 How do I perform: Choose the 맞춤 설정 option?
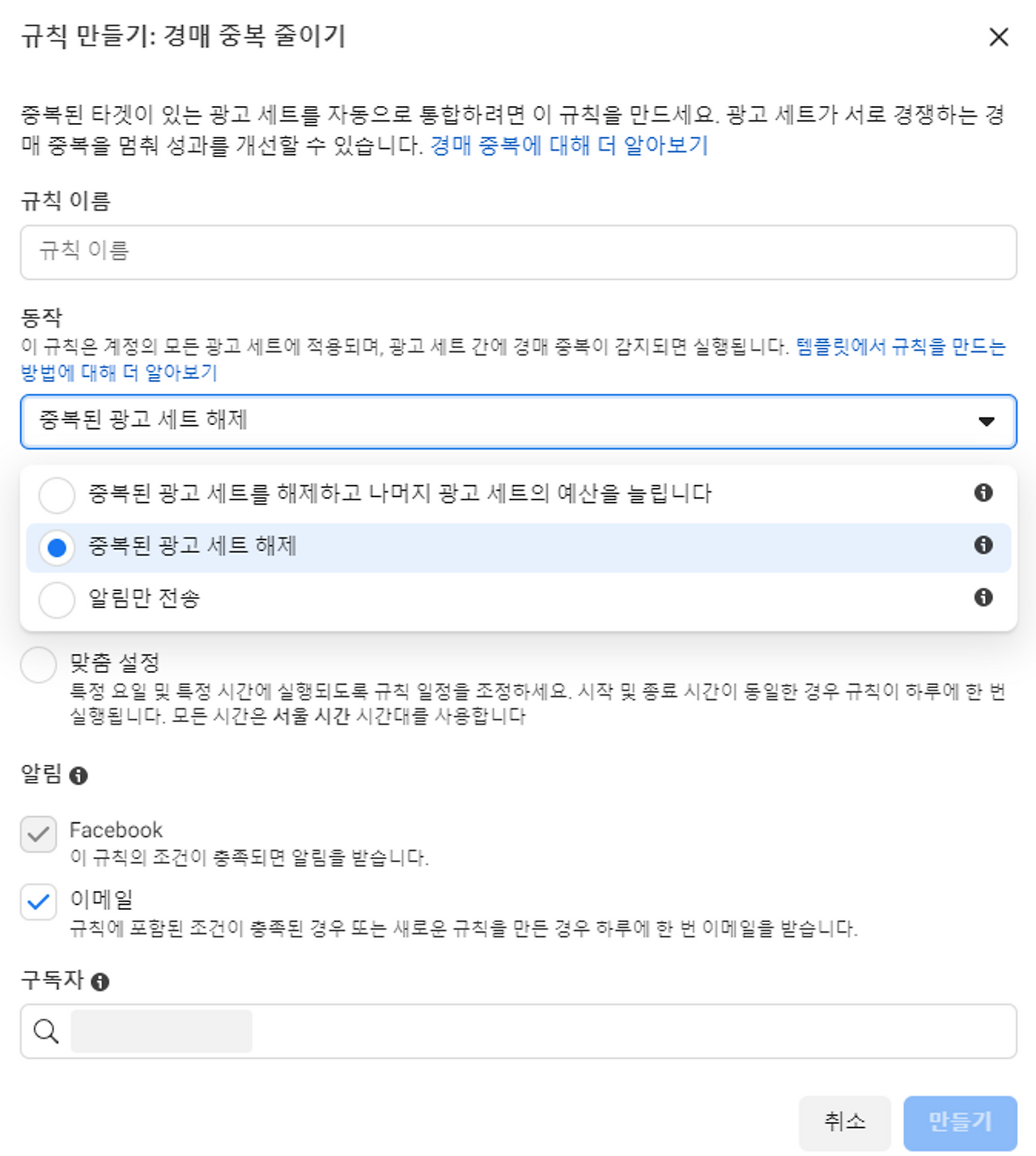pyautogui.click(x=37, y=664)
